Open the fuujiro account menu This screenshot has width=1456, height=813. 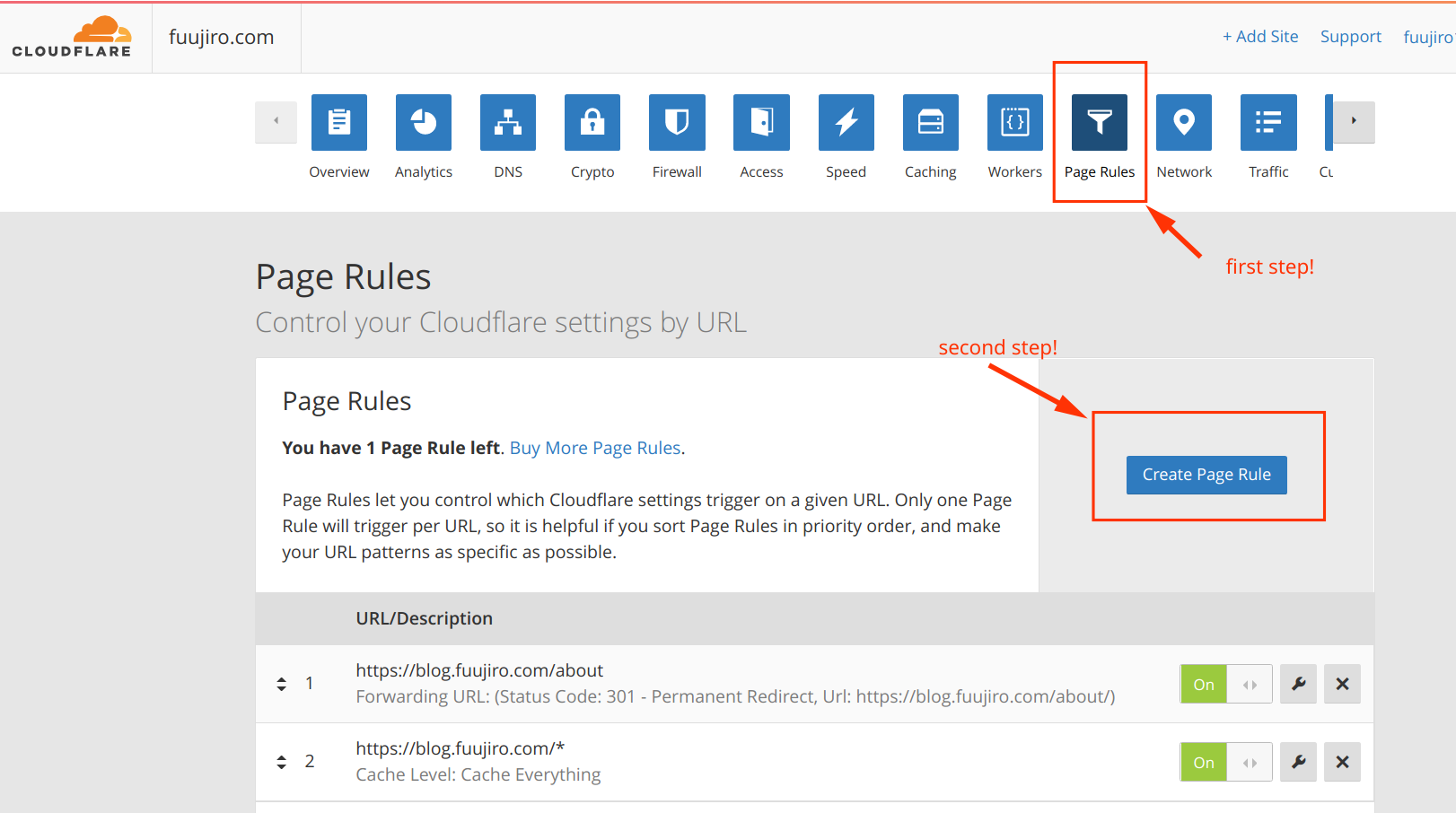pos(1429,37)
